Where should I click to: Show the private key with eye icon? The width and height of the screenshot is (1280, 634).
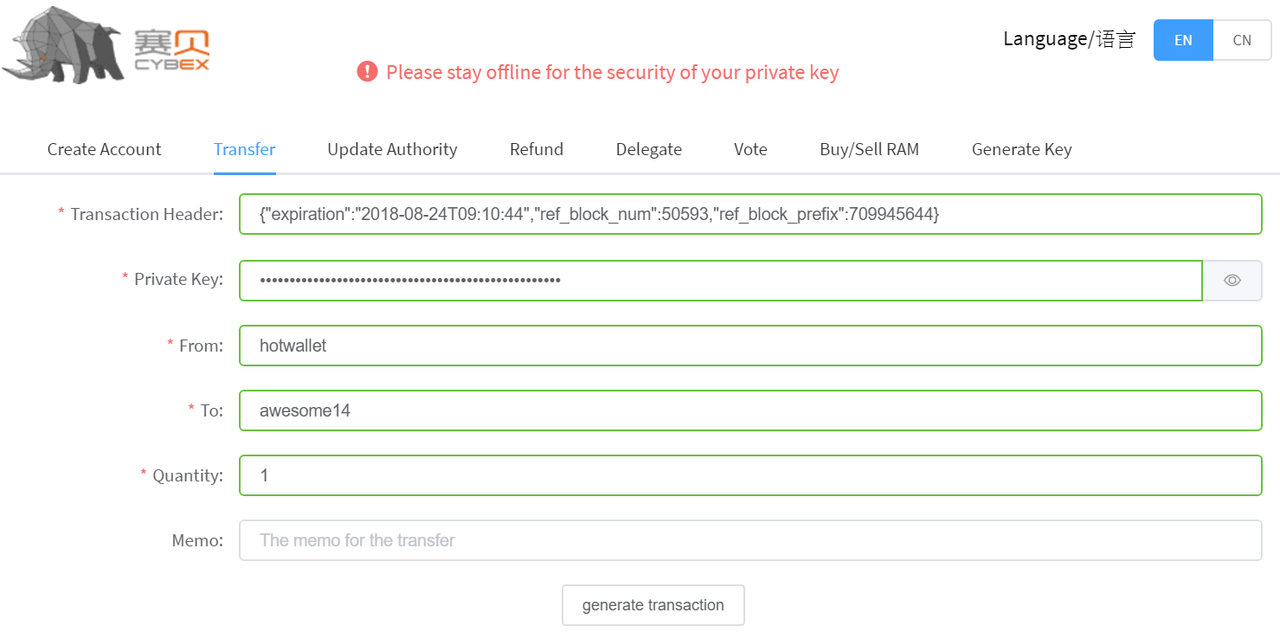pos(1232,280)
